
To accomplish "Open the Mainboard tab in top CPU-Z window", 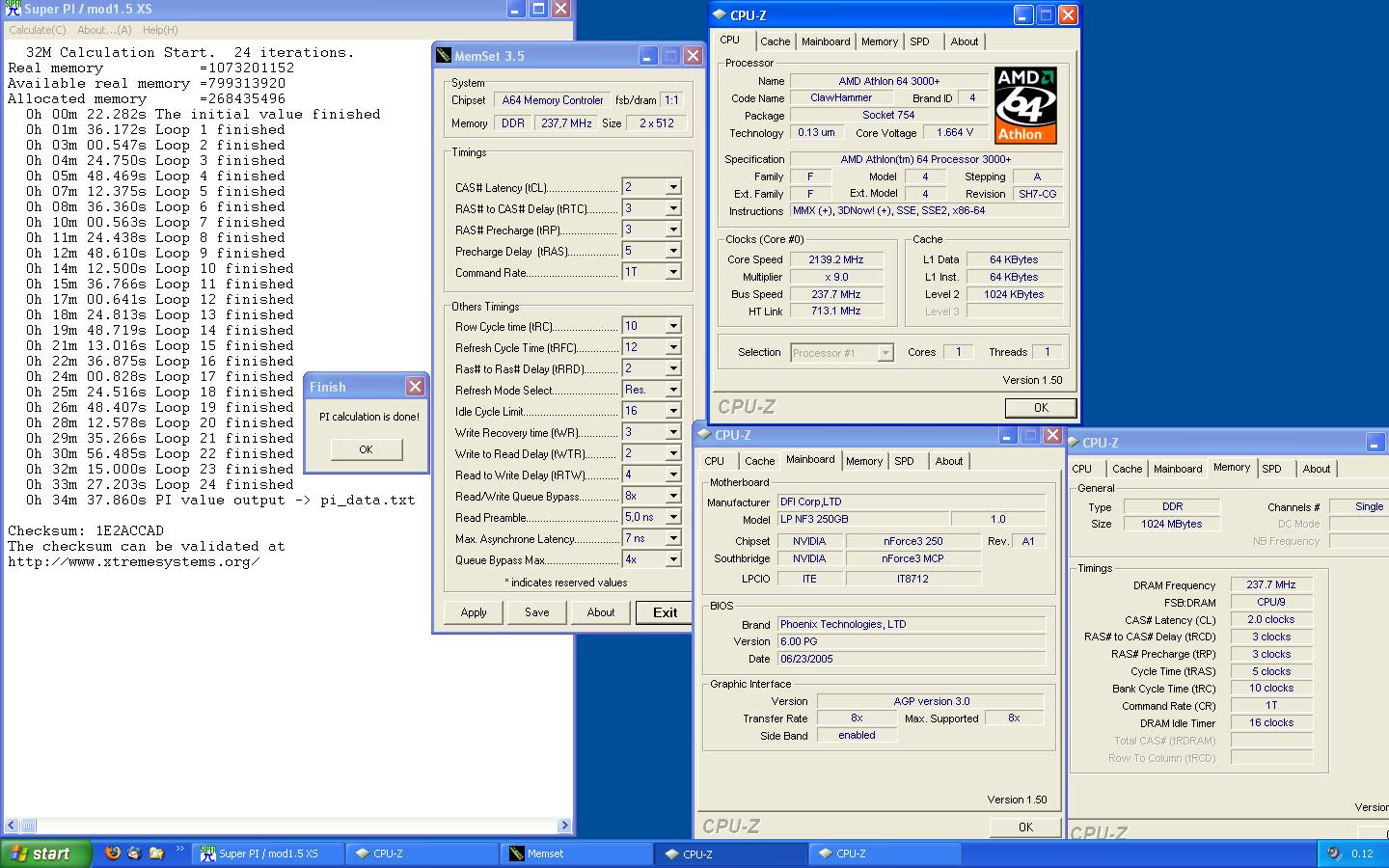I will (x=826, y=41).
